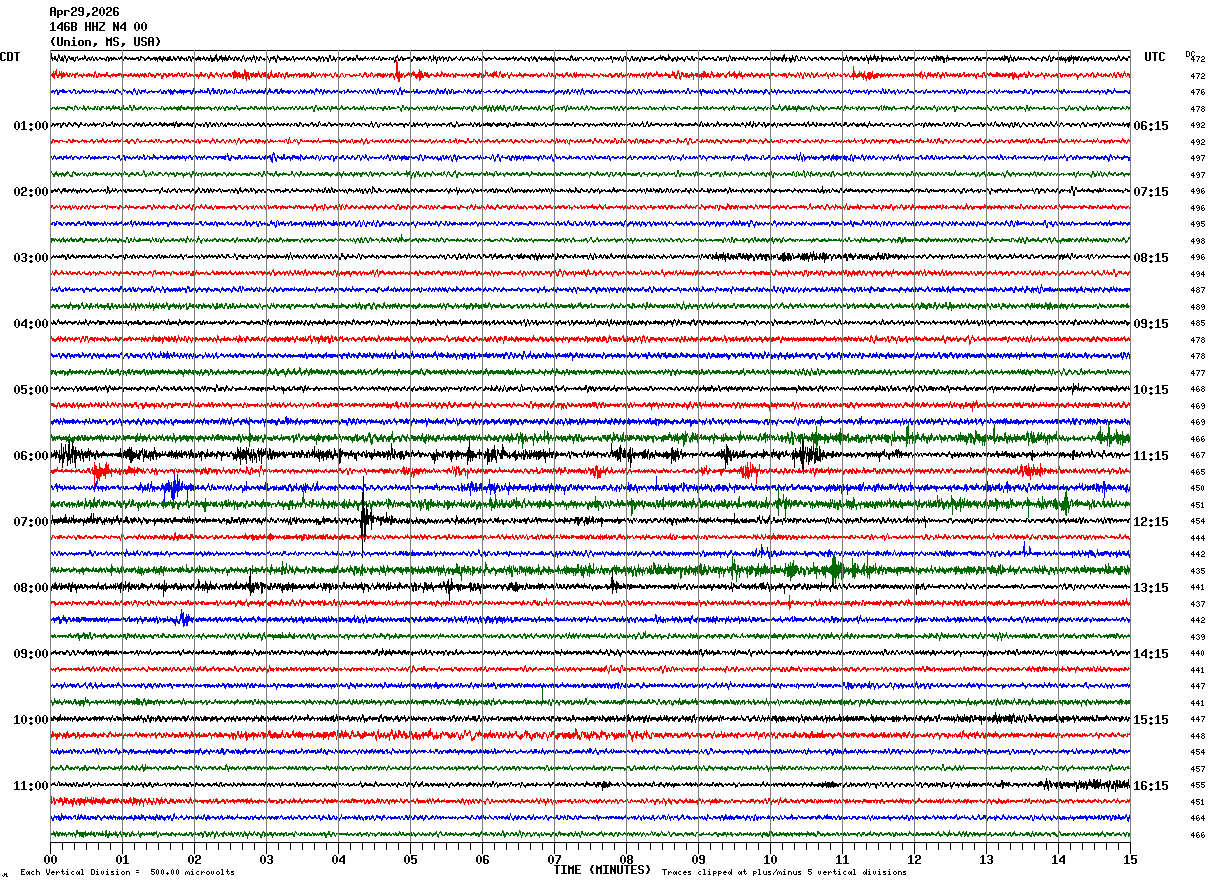
Task: Select the 01:00 CDT row label
Action: [30, 126]
